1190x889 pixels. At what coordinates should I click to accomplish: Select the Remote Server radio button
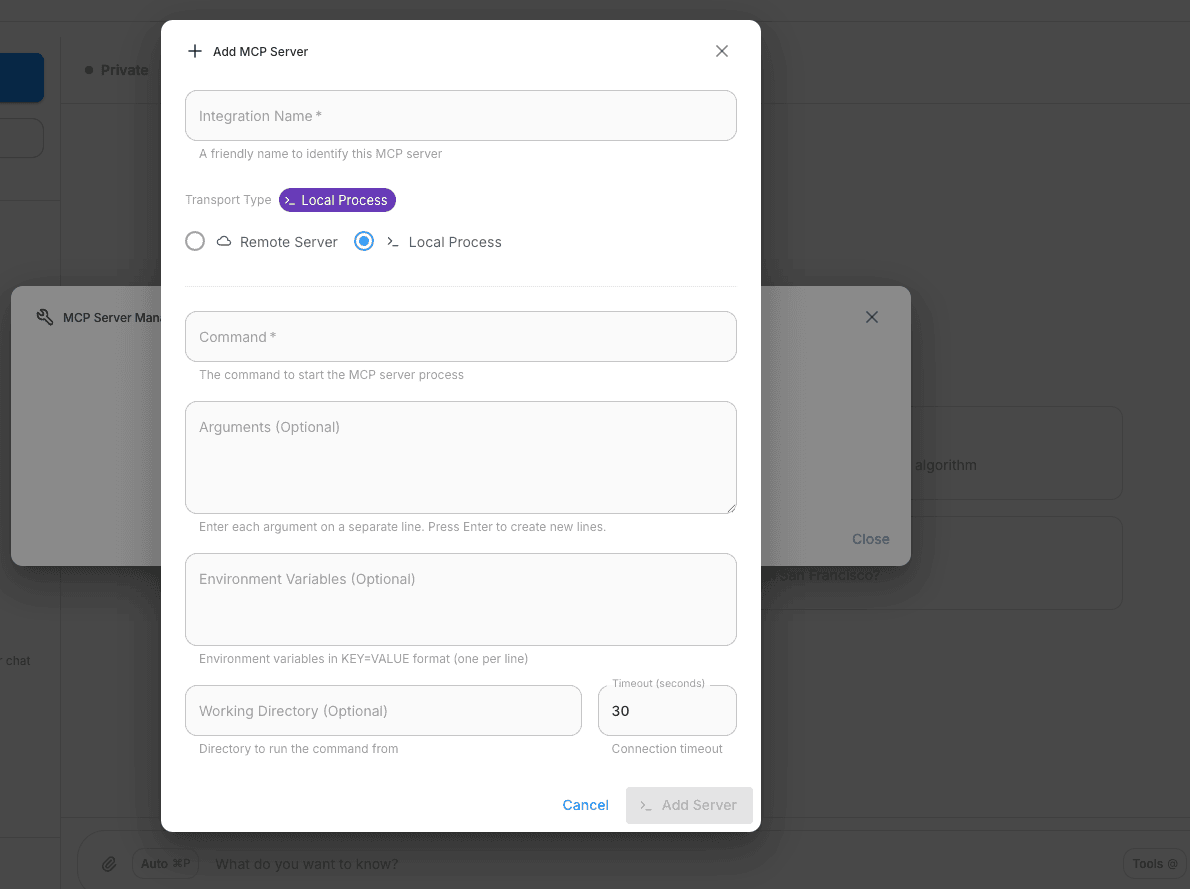[x=195, y=241]
